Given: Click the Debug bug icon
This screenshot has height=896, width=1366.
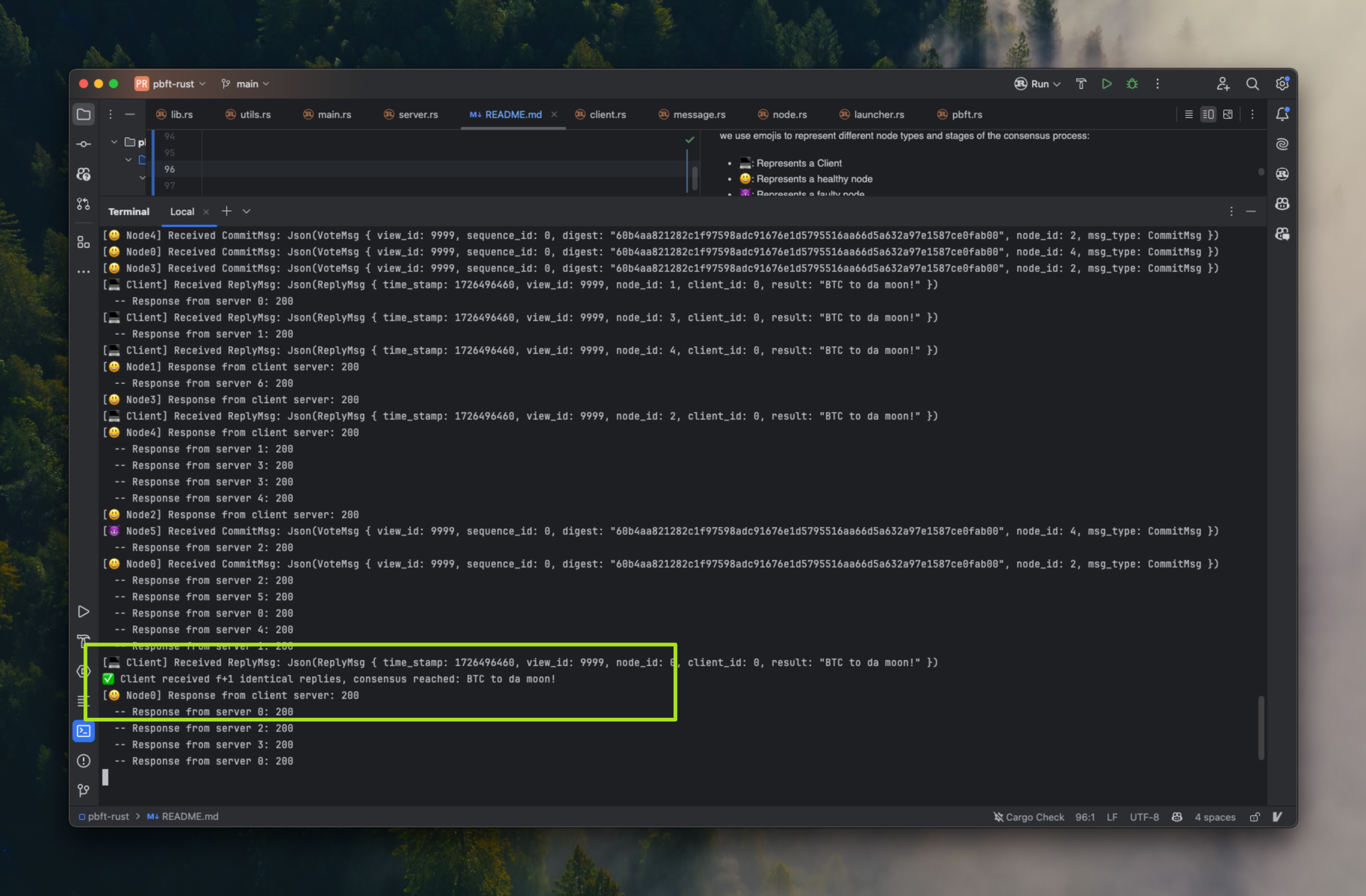Looking at the screenshot, I should point(1132,84).
